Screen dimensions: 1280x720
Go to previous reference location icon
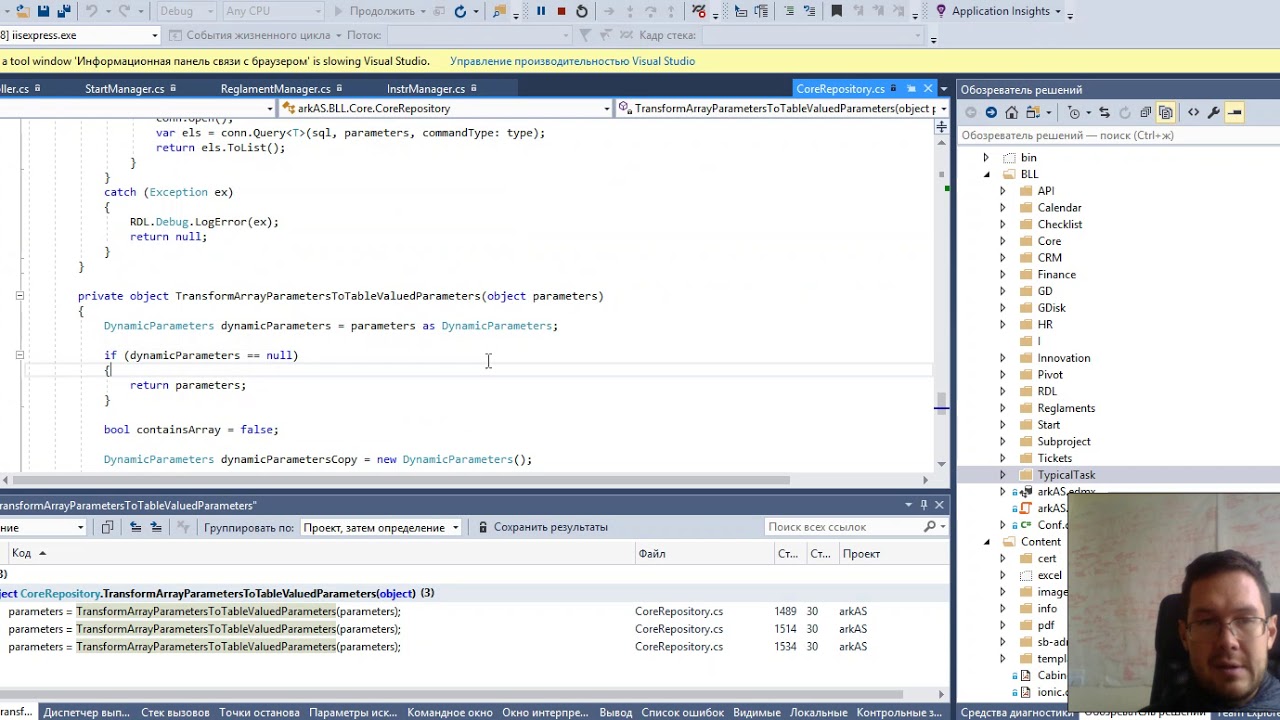135,527
